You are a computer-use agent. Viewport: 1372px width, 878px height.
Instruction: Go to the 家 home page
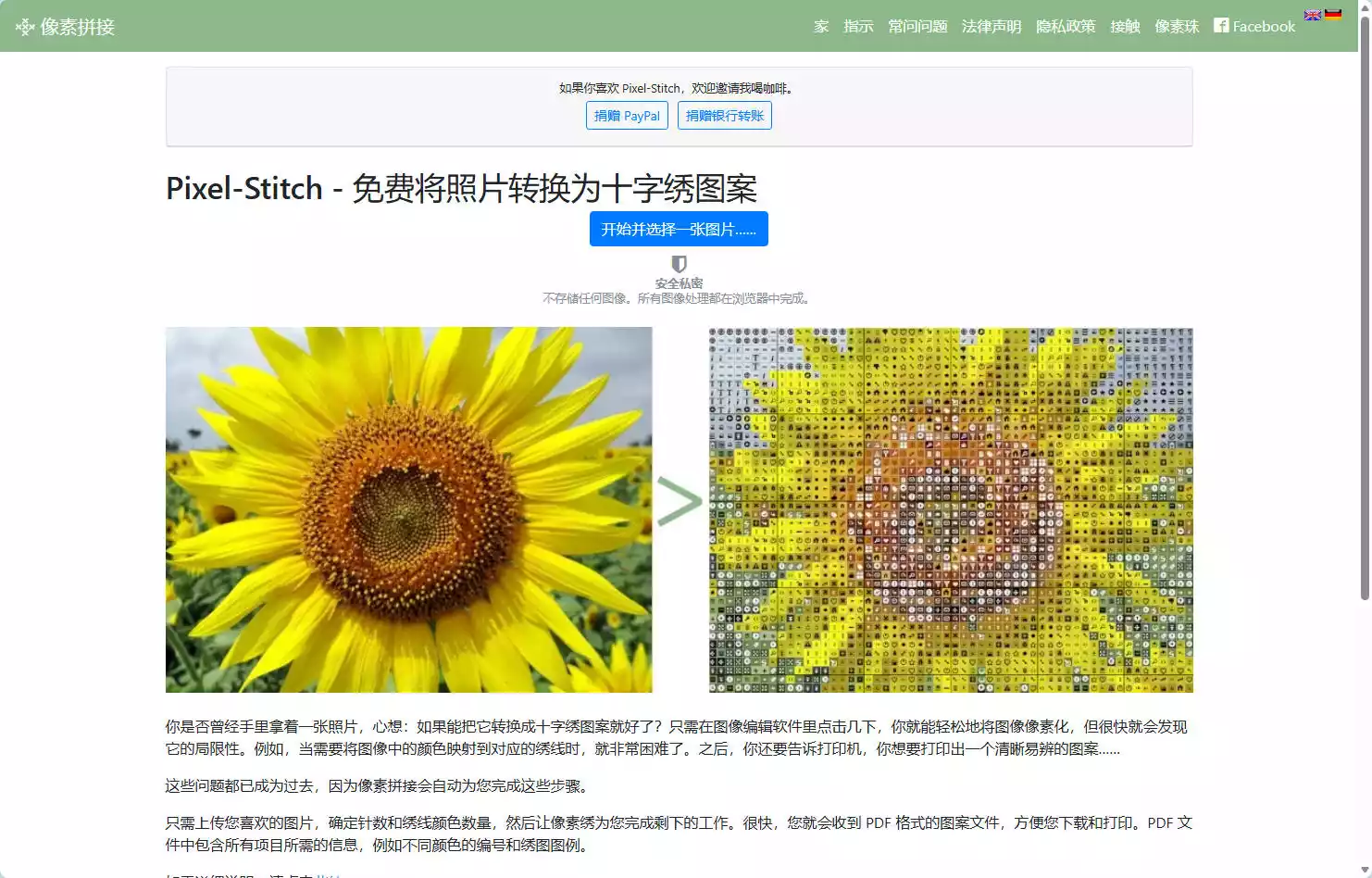[821, 26]
